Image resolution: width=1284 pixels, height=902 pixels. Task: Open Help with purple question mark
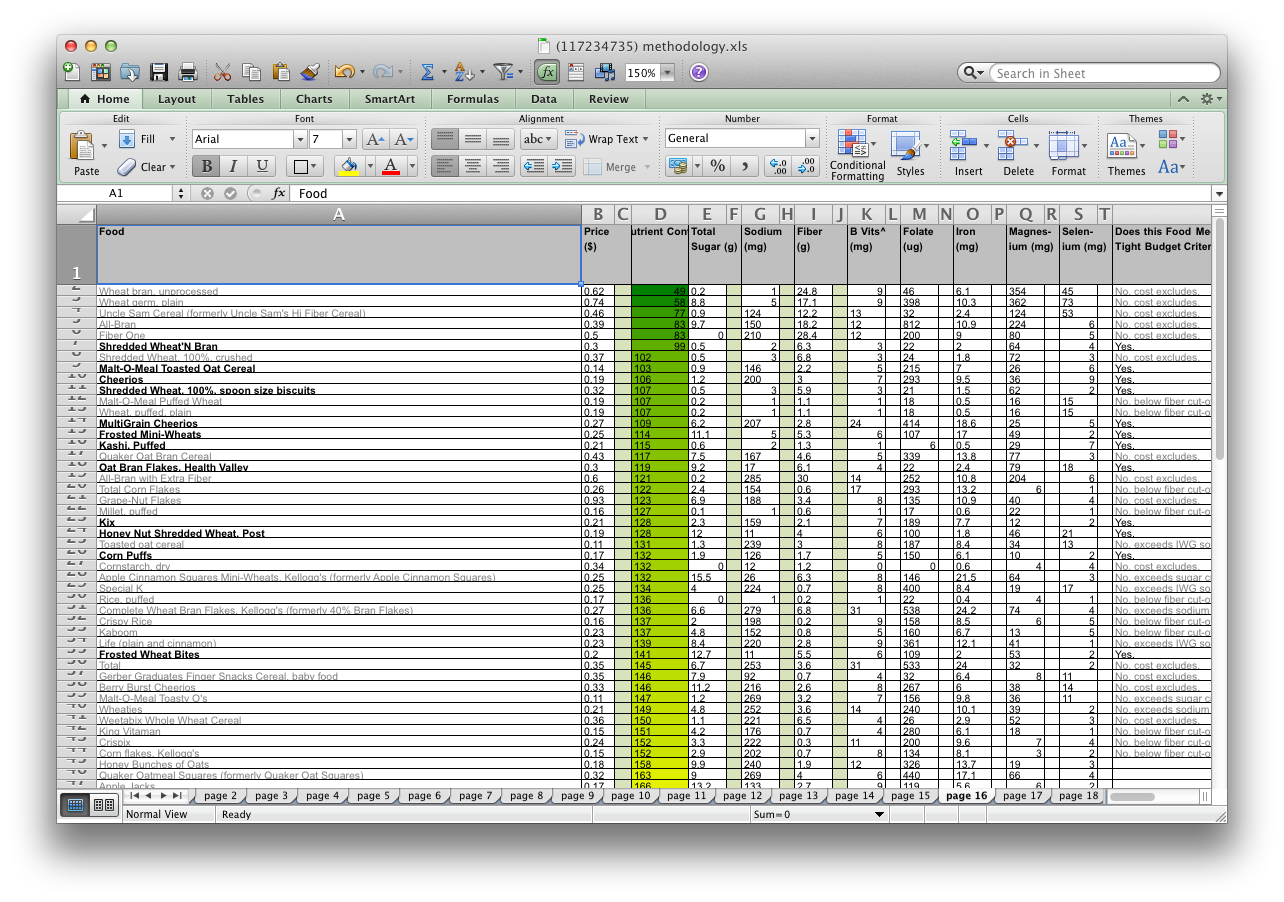click(x=699, y=72)
